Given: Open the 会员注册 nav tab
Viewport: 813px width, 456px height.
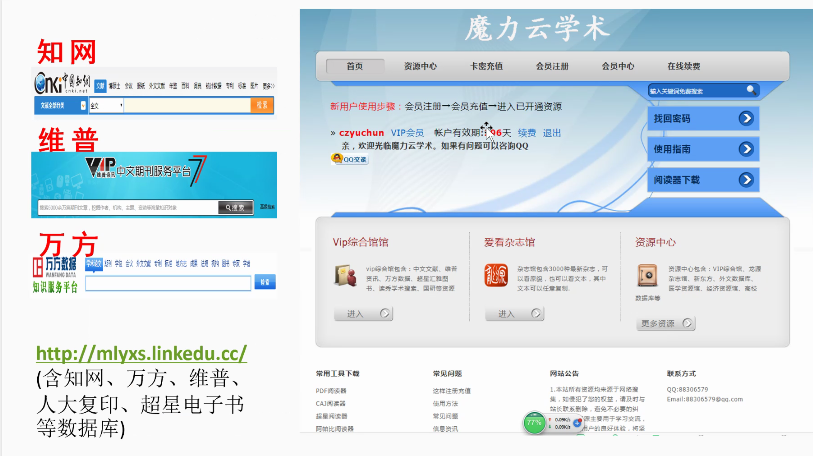Looking at the screenshot, I should [552, 66].
